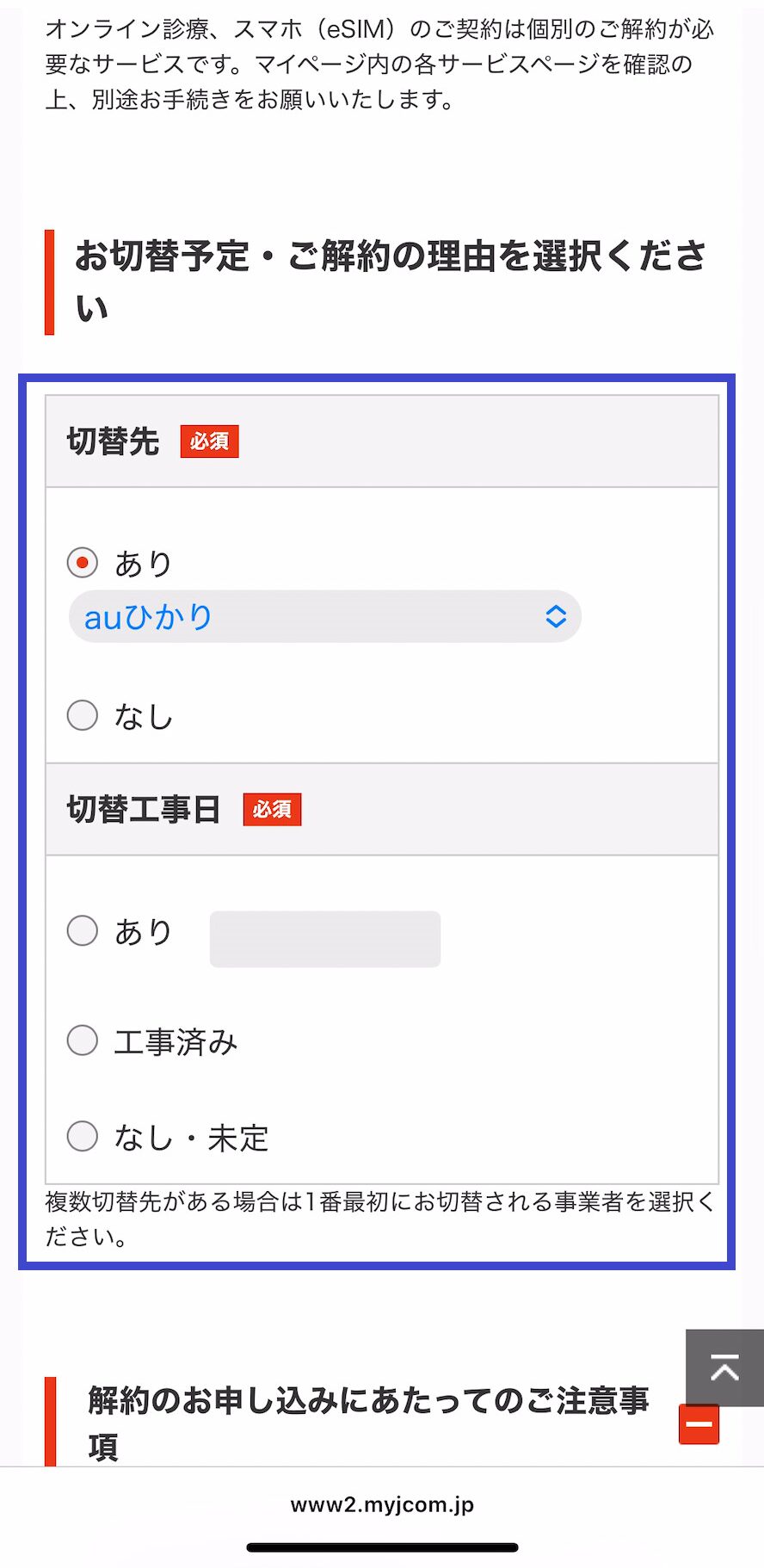
Task: Click the 切替工事日 section header label
Action: pos(144,809)
